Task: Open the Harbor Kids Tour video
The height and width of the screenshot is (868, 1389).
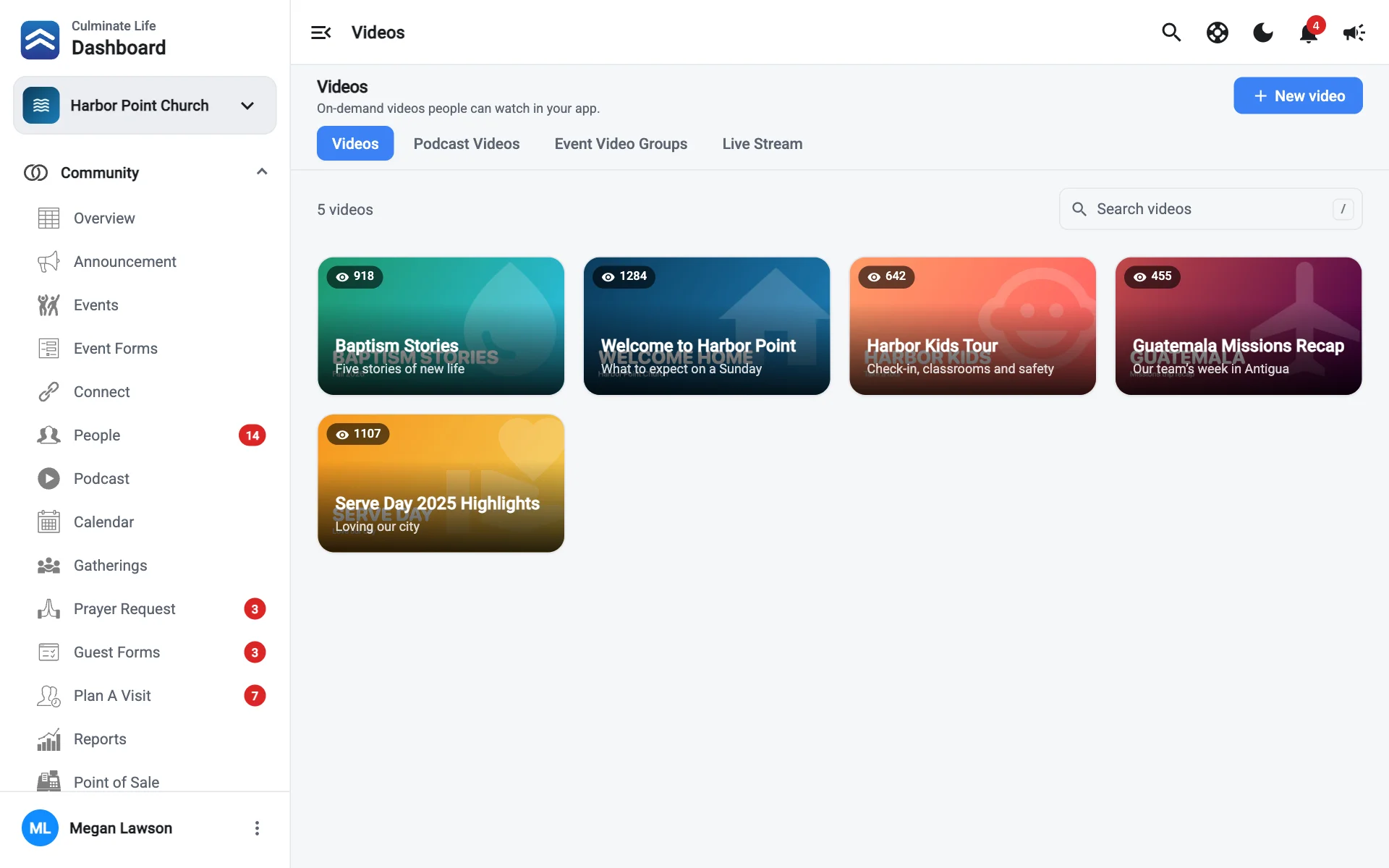Action: [x=973, y=326]
